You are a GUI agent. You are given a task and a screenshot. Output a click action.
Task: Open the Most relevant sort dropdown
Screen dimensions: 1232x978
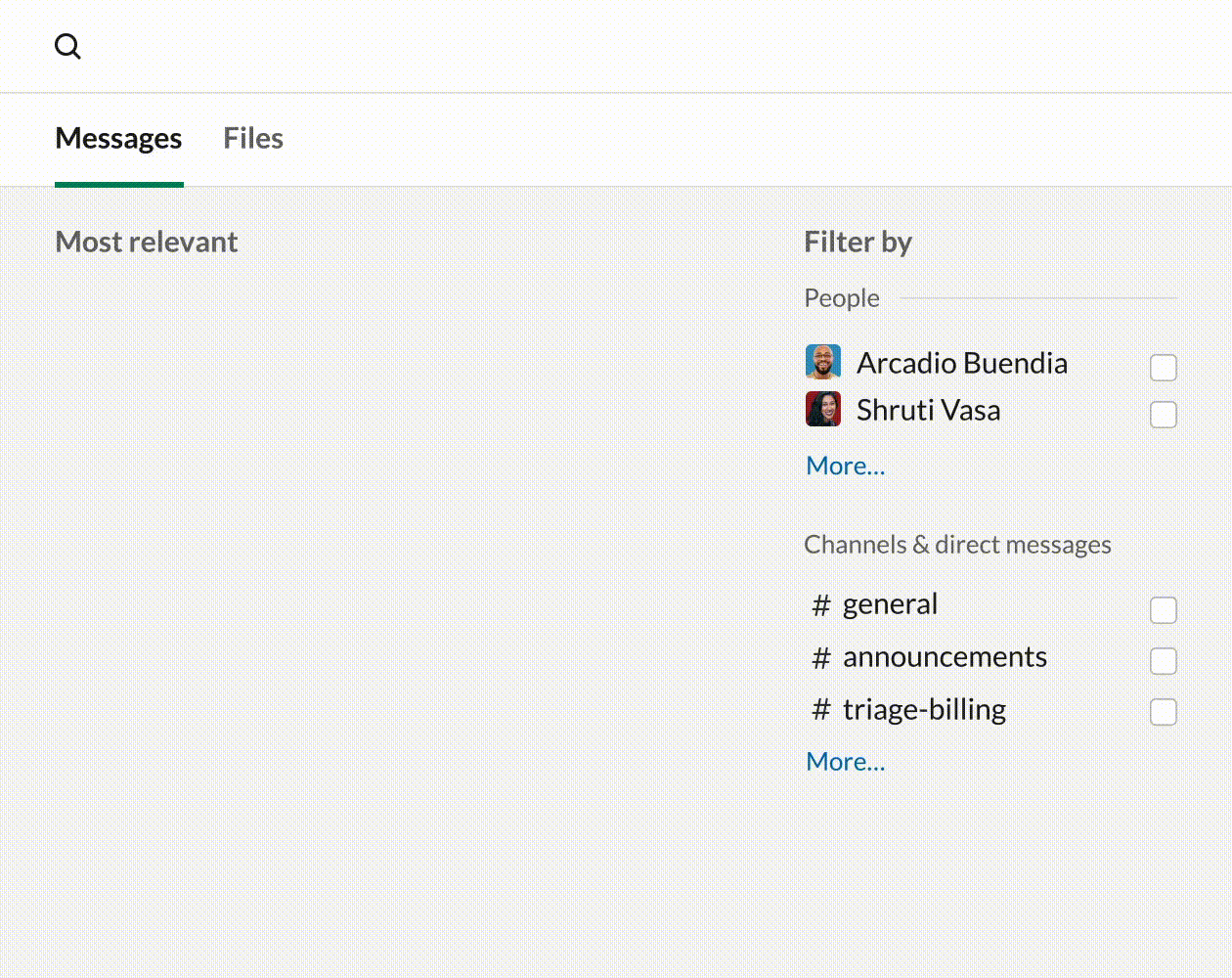pos(147,242)
